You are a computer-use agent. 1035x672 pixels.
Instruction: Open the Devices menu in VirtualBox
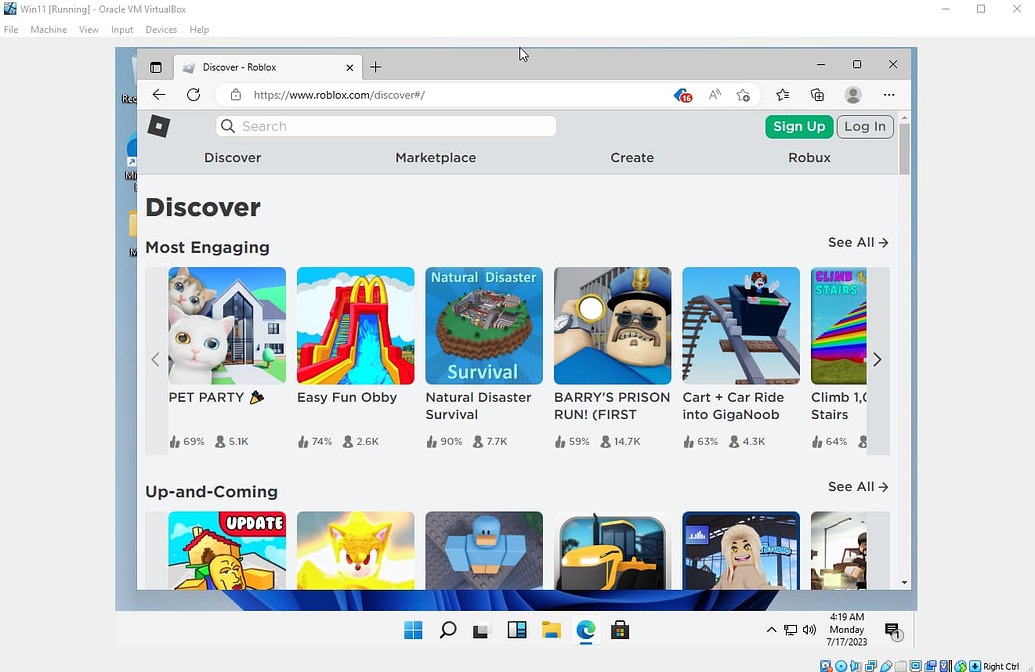click(x=160, y=29)
